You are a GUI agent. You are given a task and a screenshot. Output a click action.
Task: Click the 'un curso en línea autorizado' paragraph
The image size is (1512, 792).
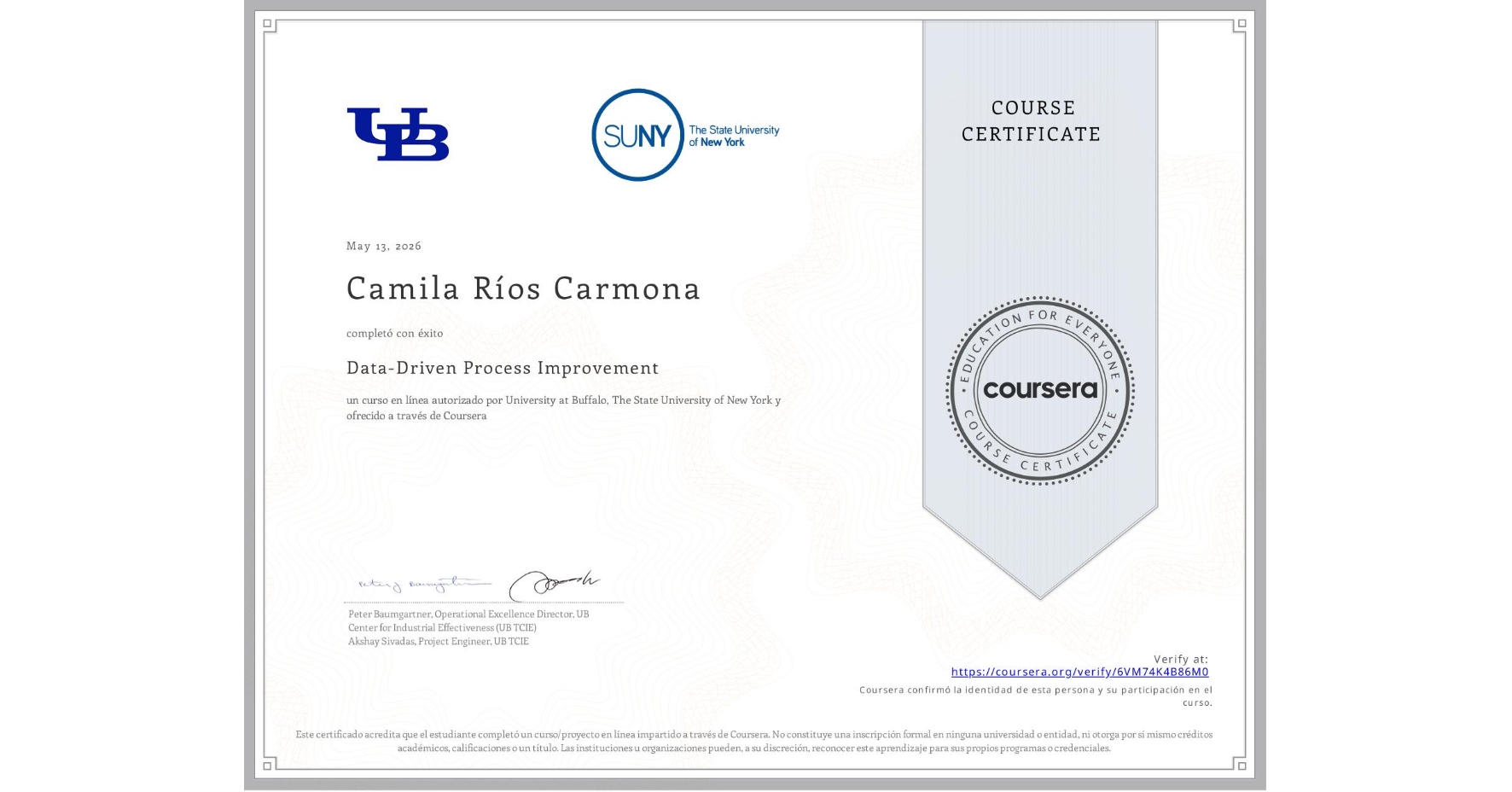(x=563, y=408)
